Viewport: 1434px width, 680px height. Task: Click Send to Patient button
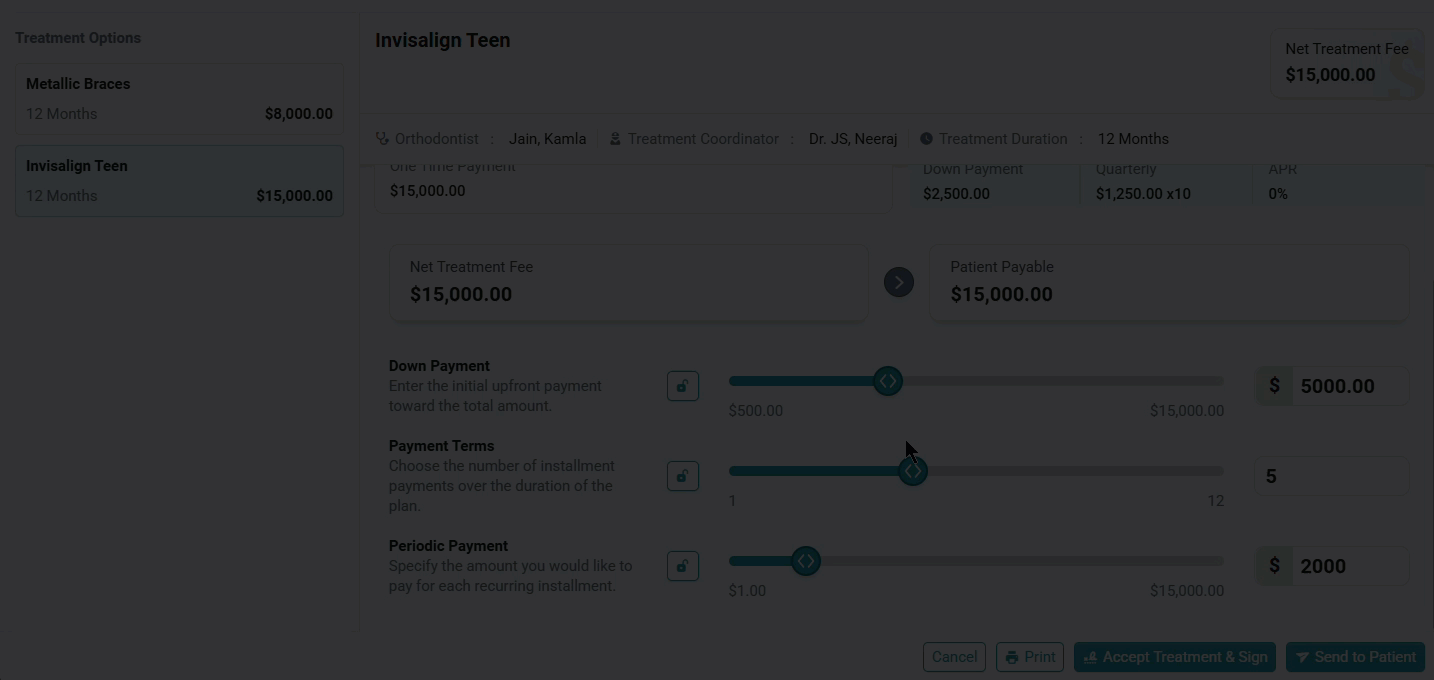click(1355, 657)
